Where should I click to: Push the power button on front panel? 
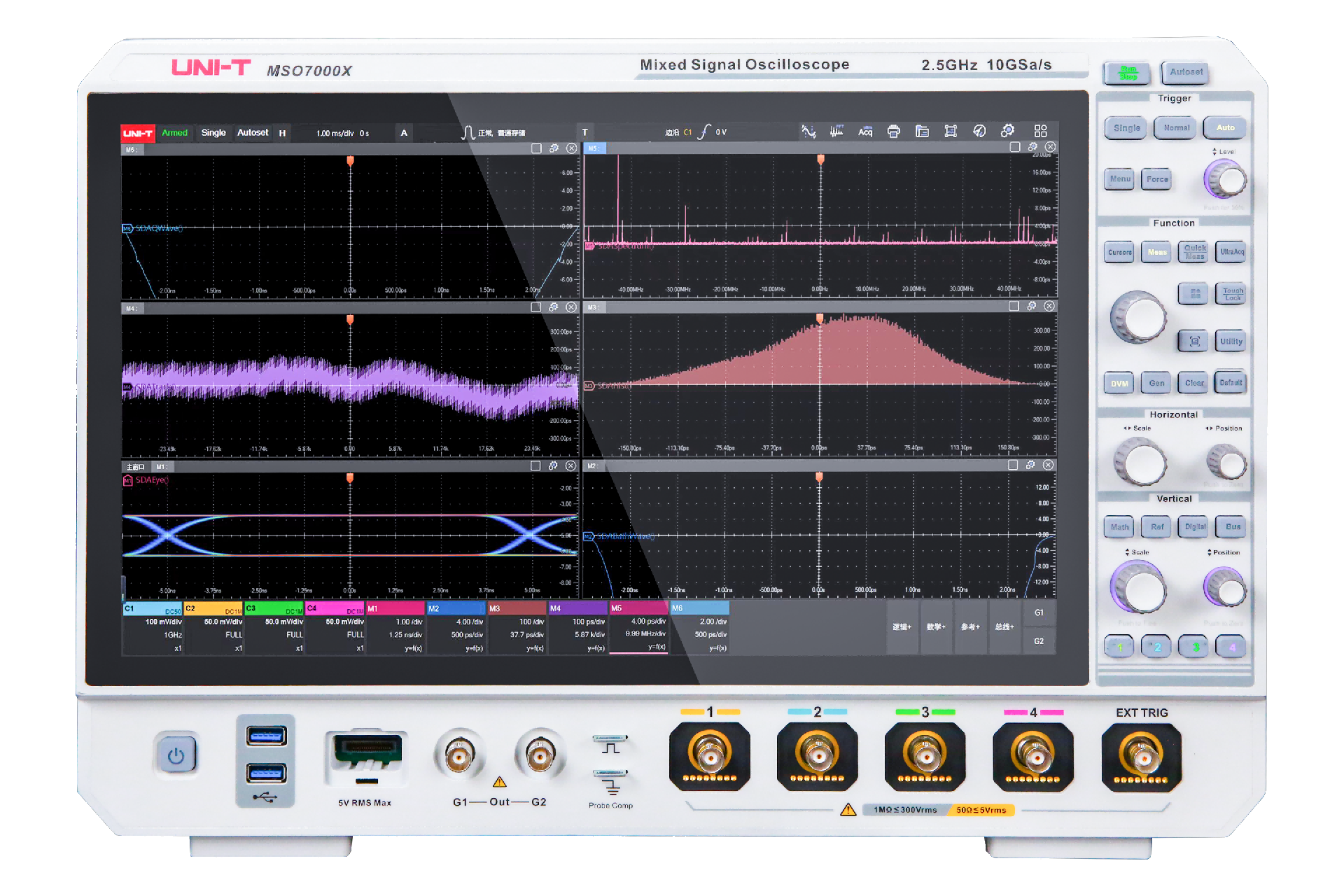pos(176,755)
